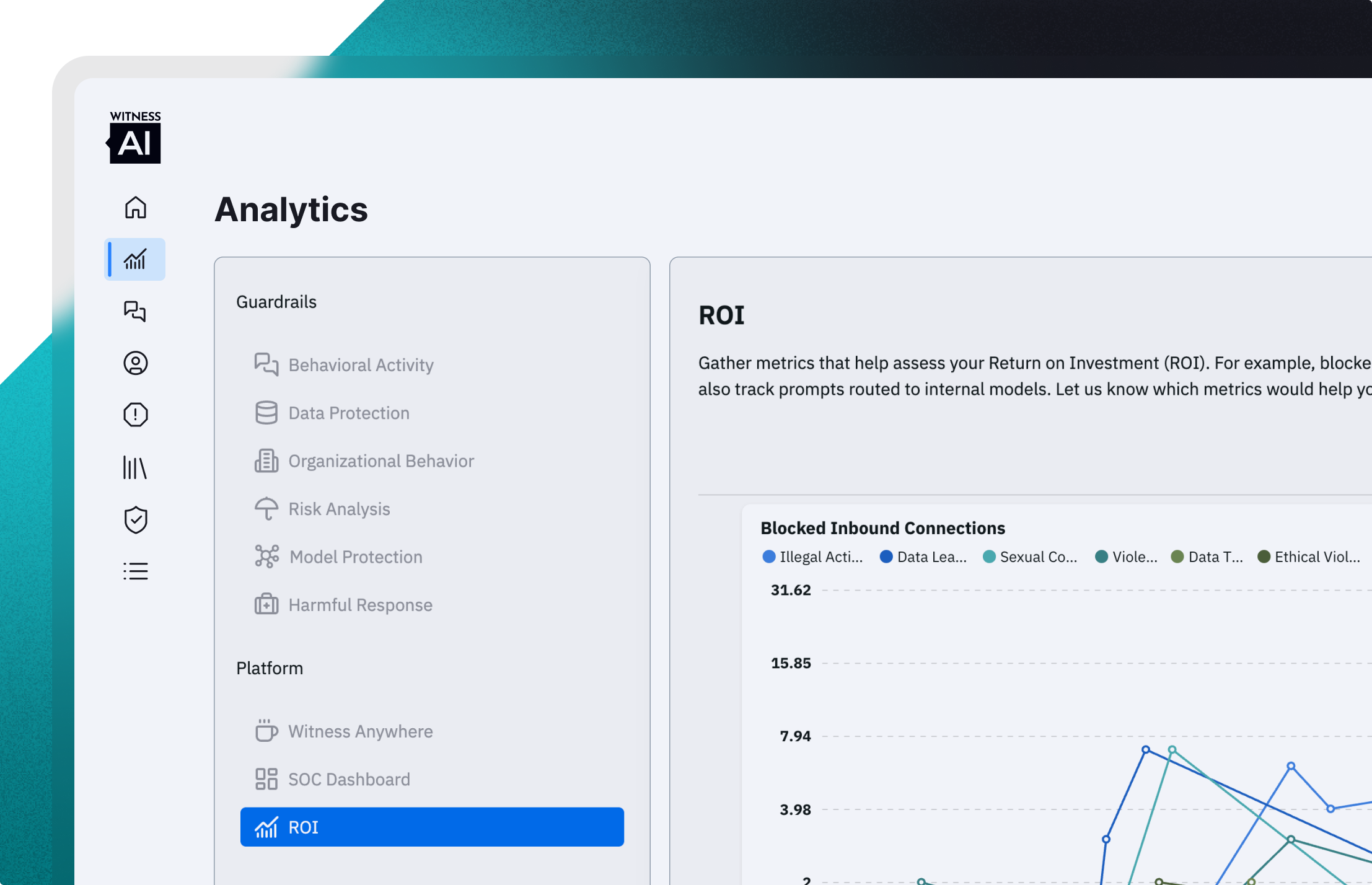Toggle the Ethical Viol... legend series
1372x885 pixels.
point(1309,557)
